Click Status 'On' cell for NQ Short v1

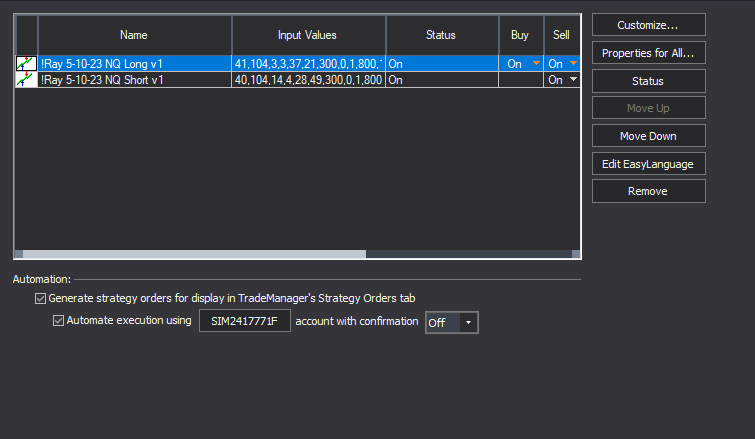click(x=442, y=80)
